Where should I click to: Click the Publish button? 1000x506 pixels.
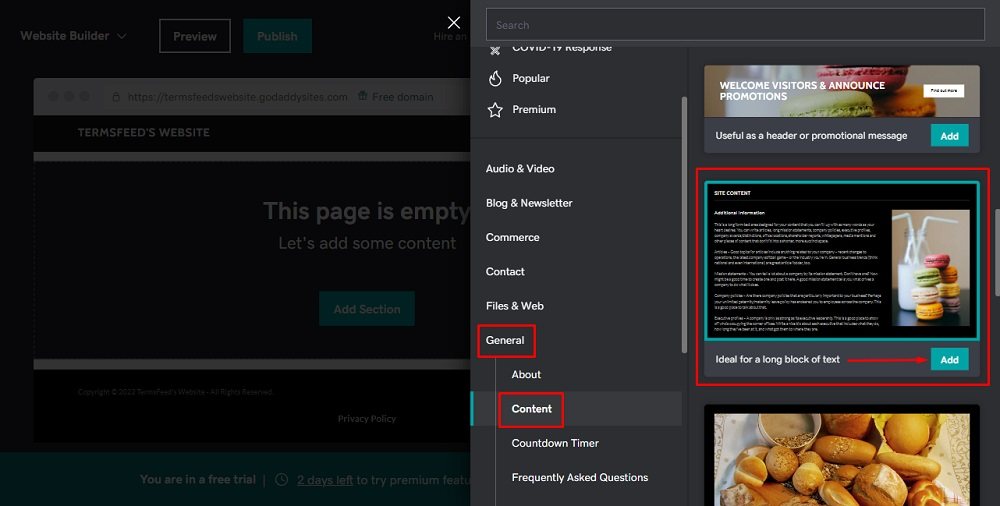[277, 36]
